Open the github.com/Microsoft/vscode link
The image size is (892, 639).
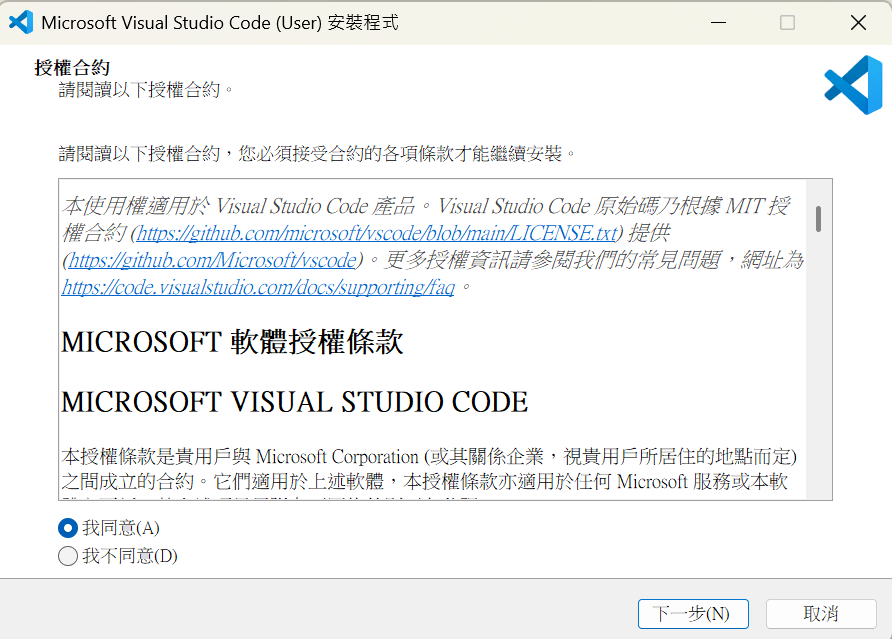[x=212, y=261]
